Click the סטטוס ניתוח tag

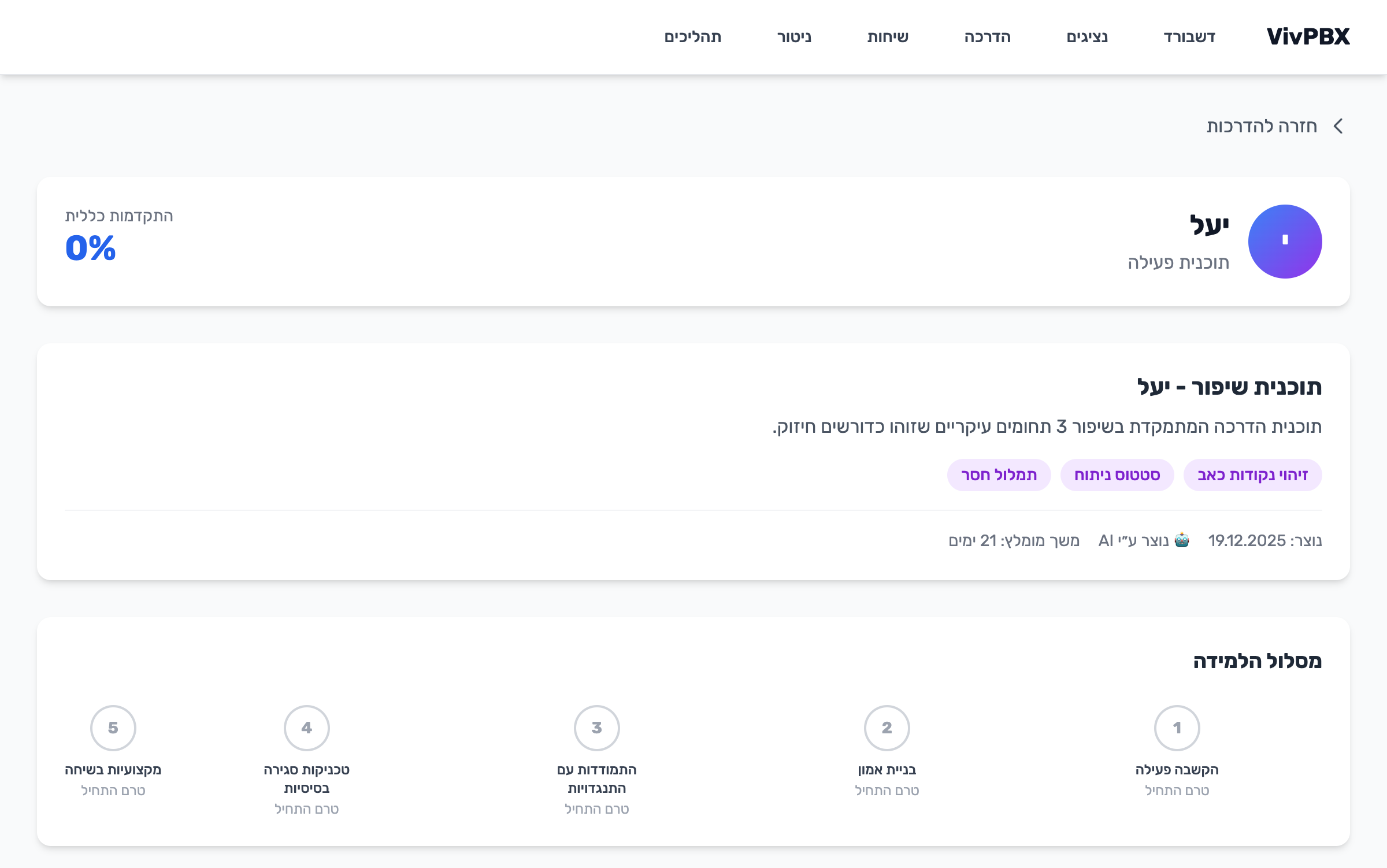click(x=1117, y=475)
